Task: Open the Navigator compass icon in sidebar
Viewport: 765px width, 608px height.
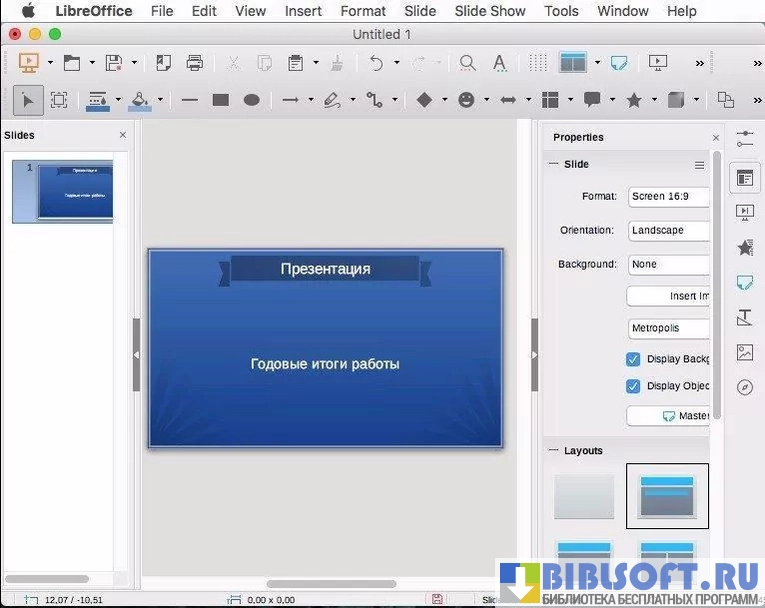Action: click(744, 387)
